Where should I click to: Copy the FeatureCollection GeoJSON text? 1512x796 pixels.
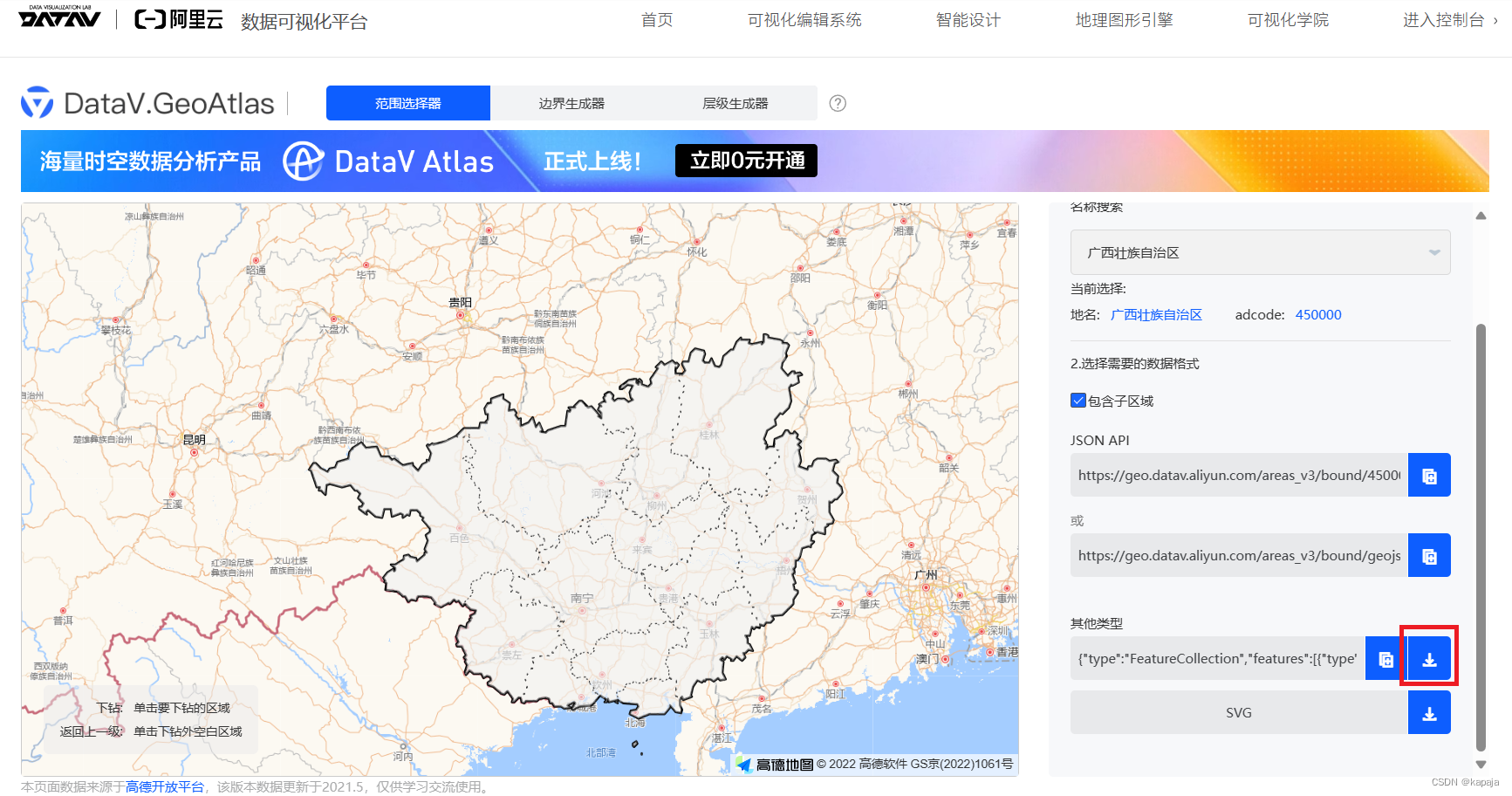click(x=1385, y=658)
